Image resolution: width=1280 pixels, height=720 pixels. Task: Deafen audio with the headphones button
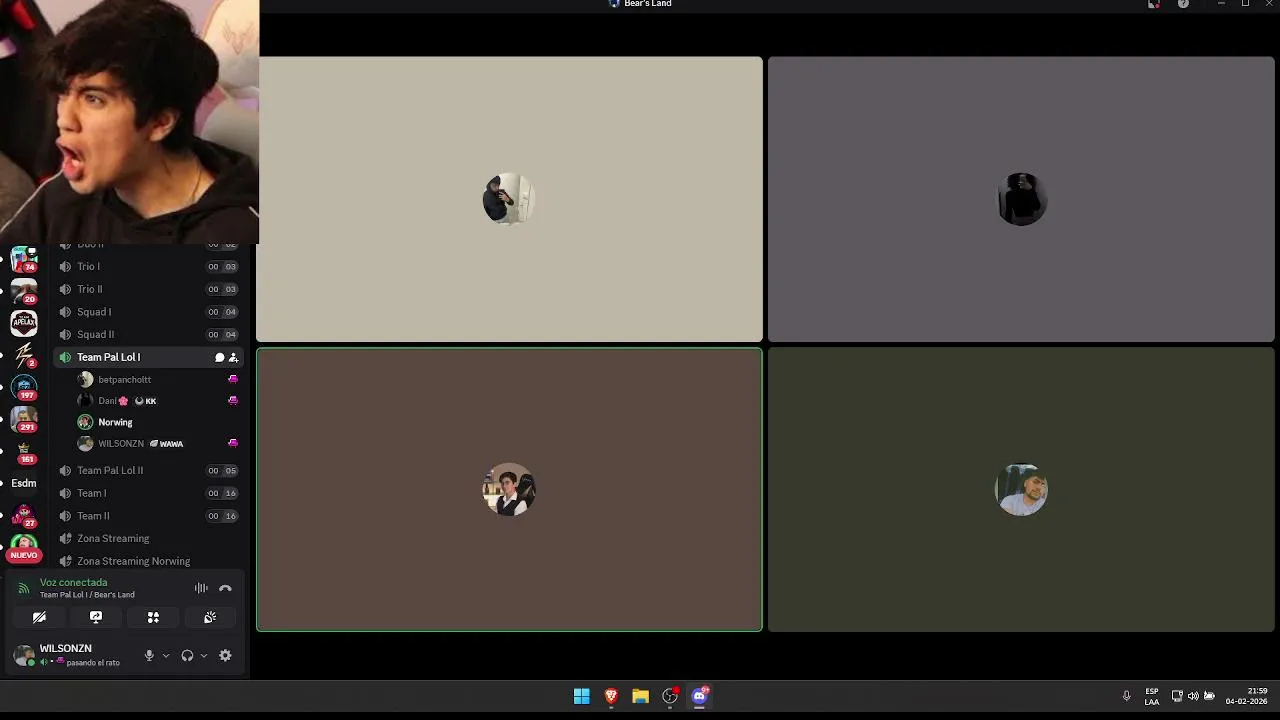[187, 655]
